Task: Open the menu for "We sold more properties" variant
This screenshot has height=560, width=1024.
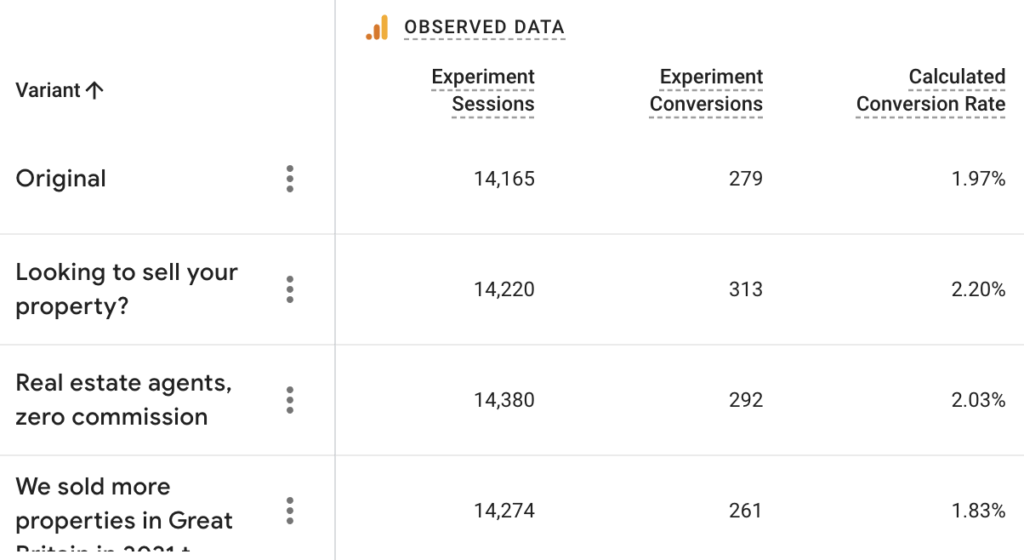Action: click(290, 510)
